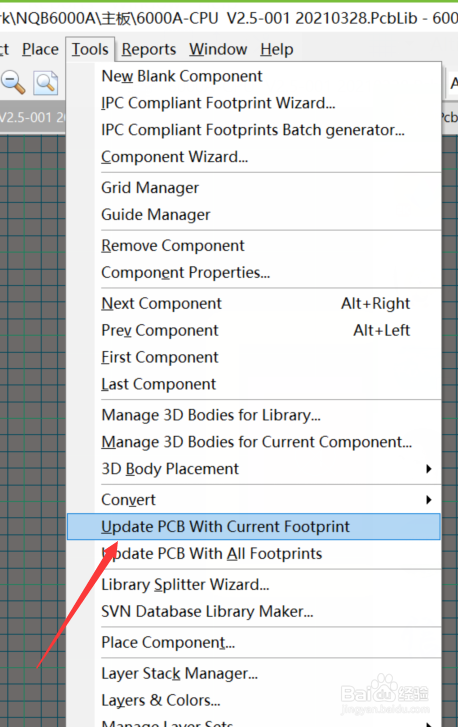
Task: Expand the Convert submenu arrow
Action: (428, 500)
